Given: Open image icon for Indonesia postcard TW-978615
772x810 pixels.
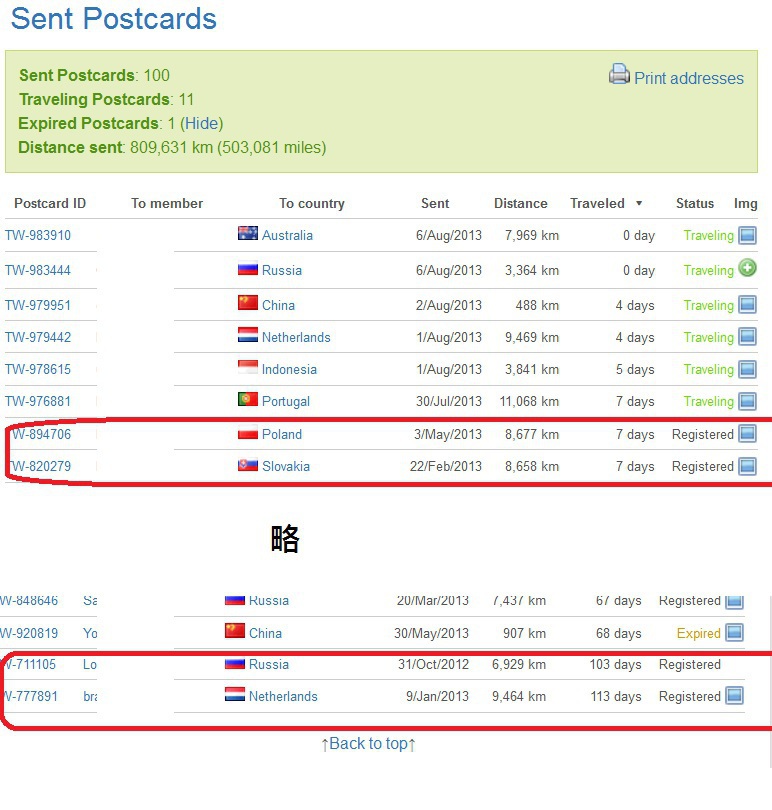Looking at the screenshot, I should [x=747, y=369].
